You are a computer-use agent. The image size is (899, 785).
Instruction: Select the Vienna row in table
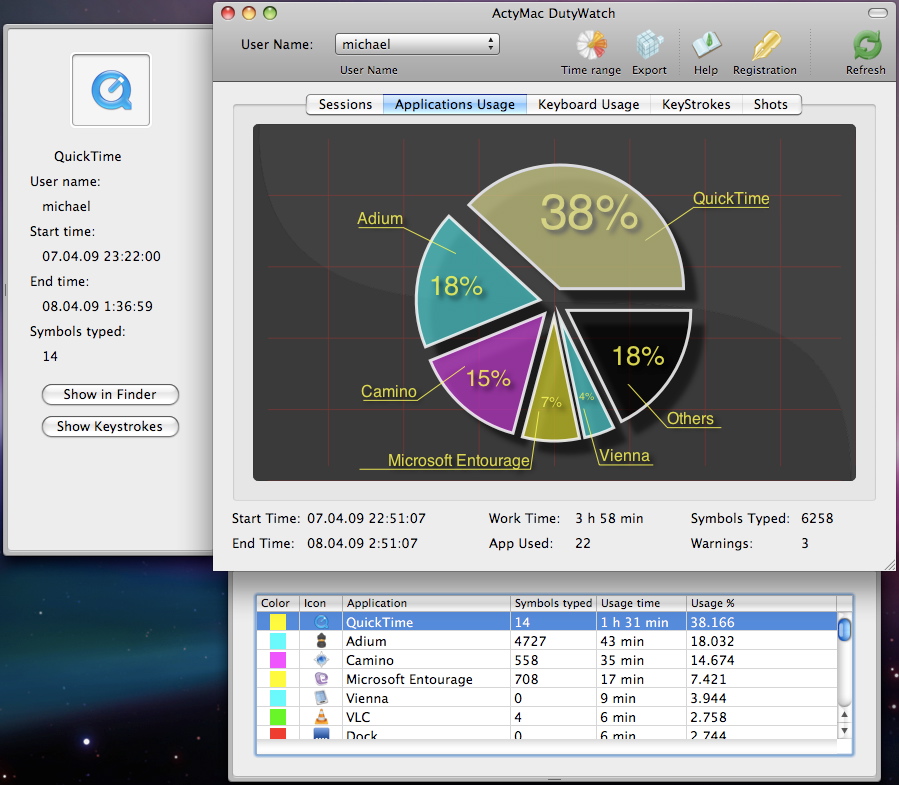546,697
